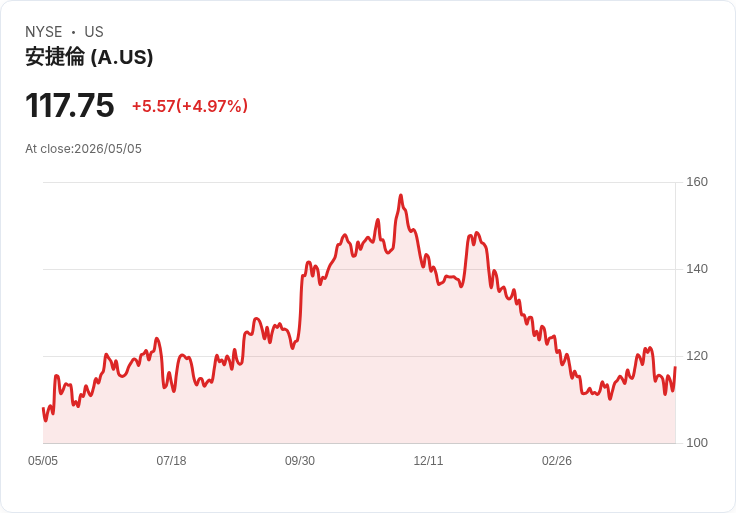Click the latest data point on chart line

click(675, 367)
